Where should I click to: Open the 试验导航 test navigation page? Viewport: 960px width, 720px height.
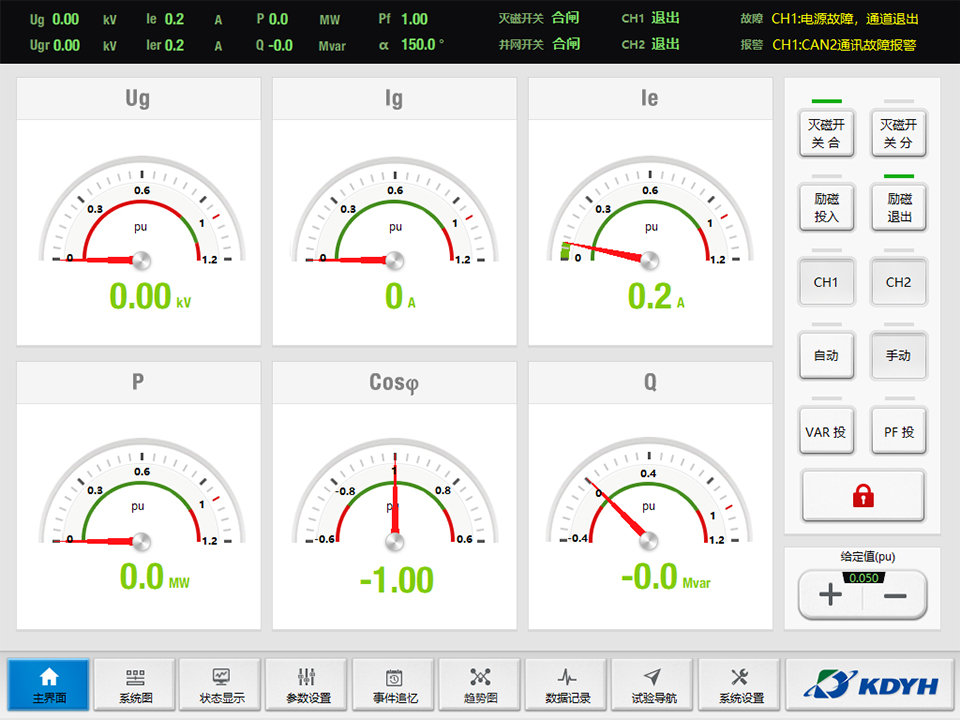[x=652, y=685]
